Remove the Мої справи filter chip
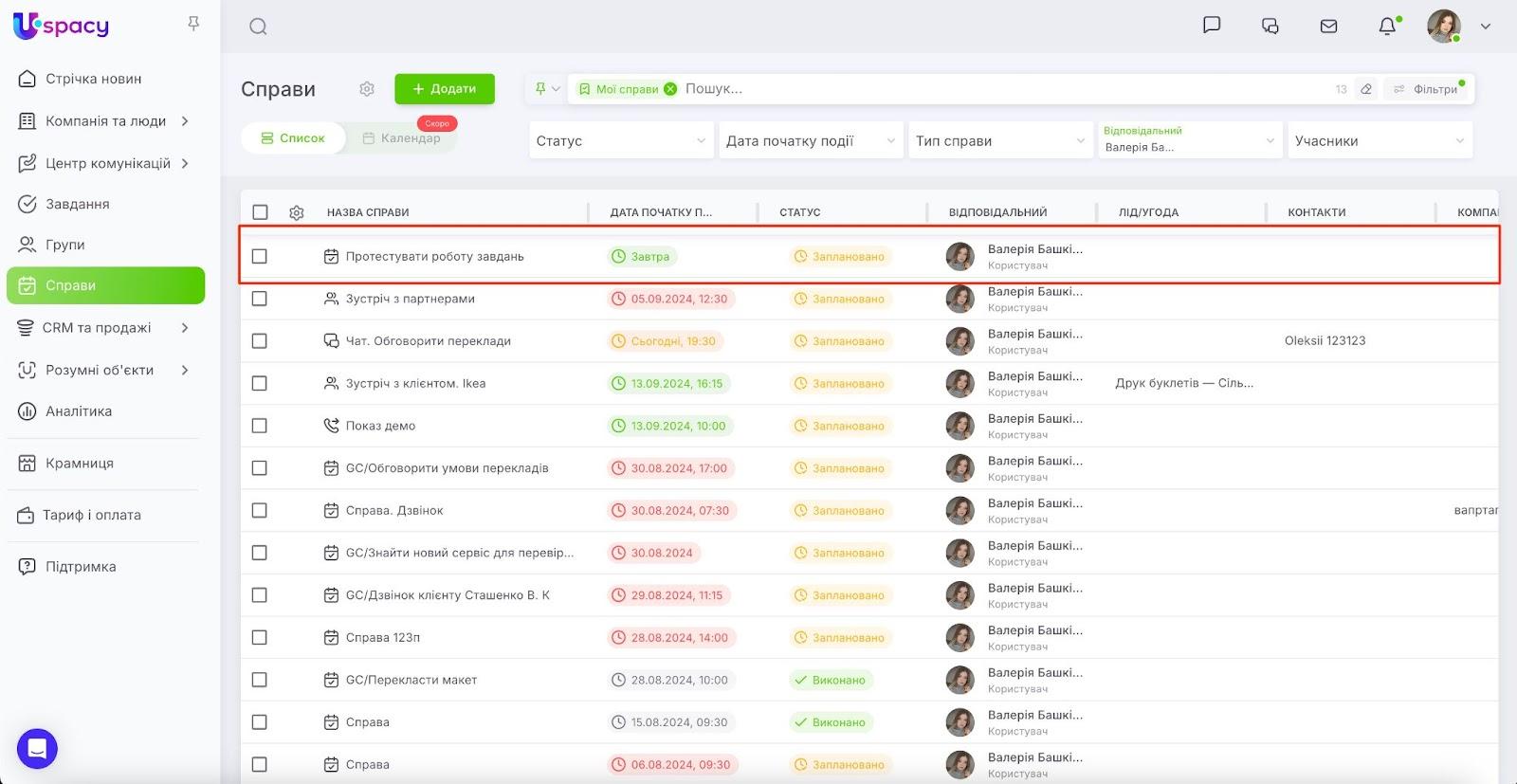The image size is (1517, 784). [x=670, y=89]
